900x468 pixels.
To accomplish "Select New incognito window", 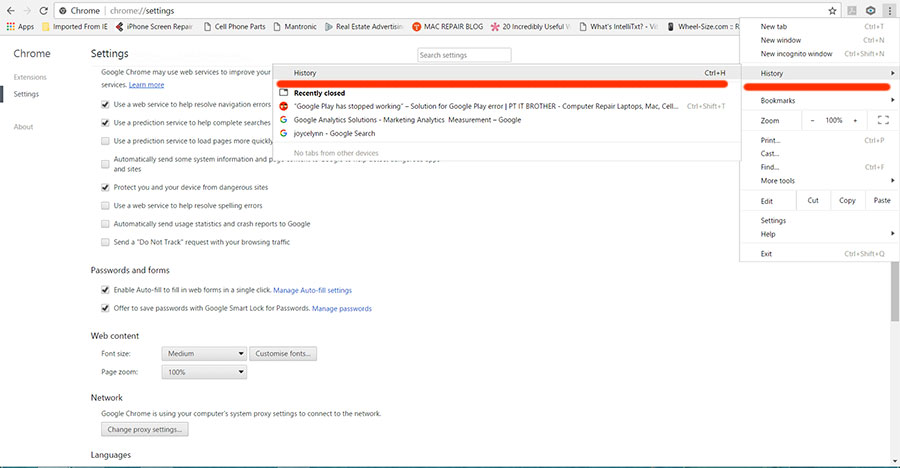I will (x=820, y=53).
